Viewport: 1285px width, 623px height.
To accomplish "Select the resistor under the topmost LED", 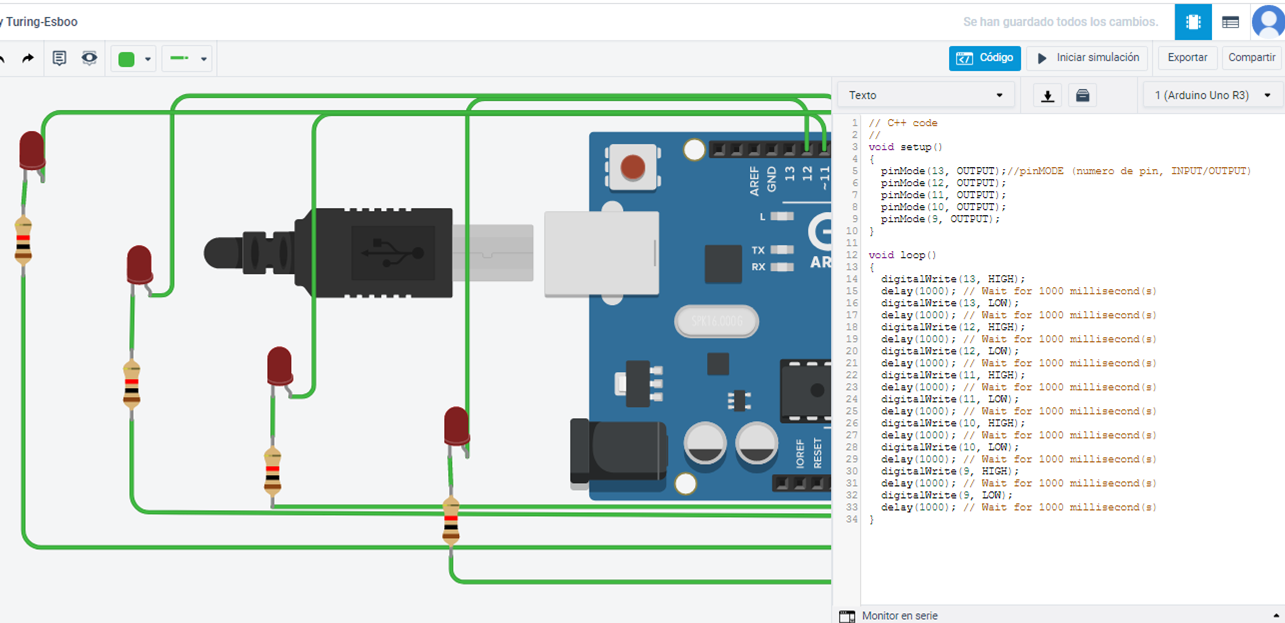I will click(x=24, y=240).
